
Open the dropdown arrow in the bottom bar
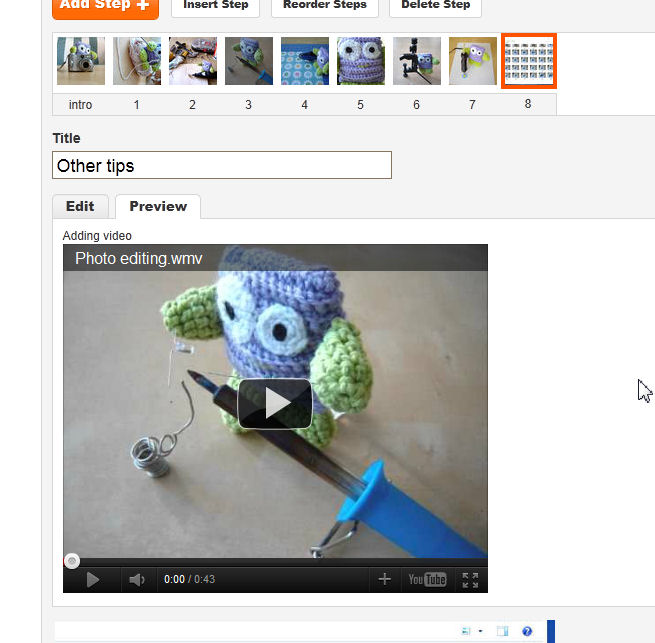click(480, 631)
